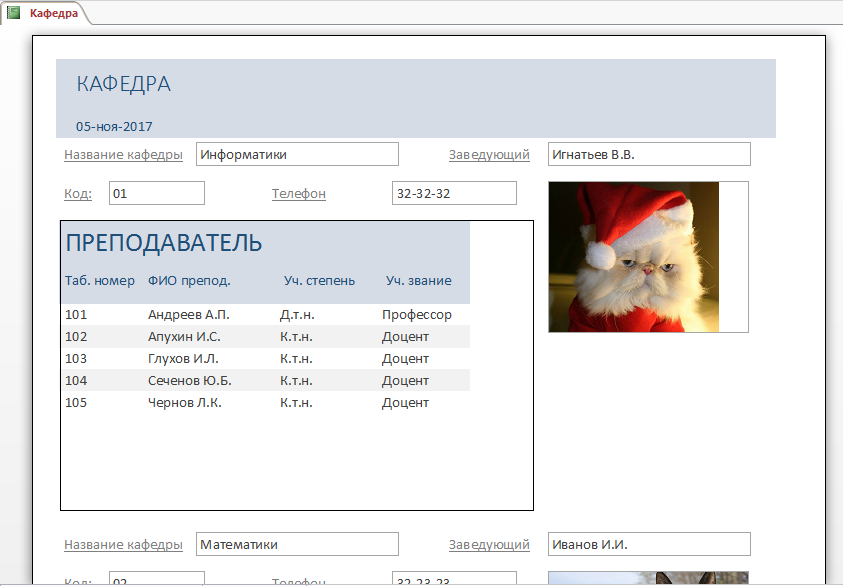
Task: Select the phone field 32-32-32
Action: pos(454,193)
